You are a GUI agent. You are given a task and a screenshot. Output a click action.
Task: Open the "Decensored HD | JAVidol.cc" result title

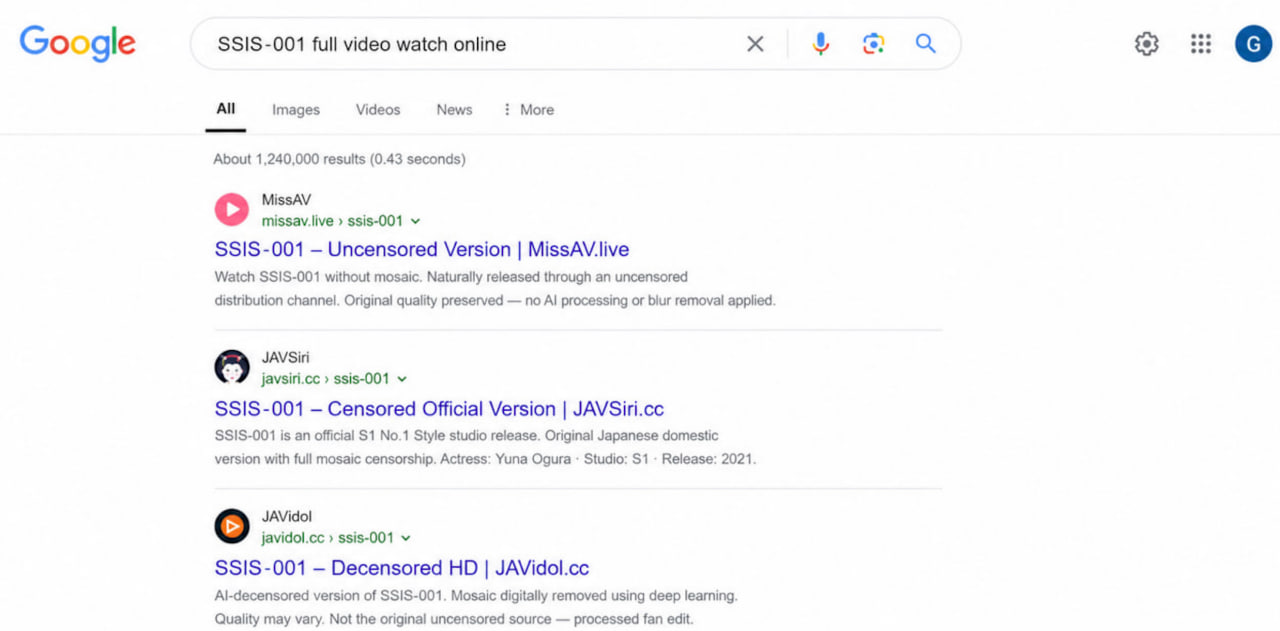402,567
